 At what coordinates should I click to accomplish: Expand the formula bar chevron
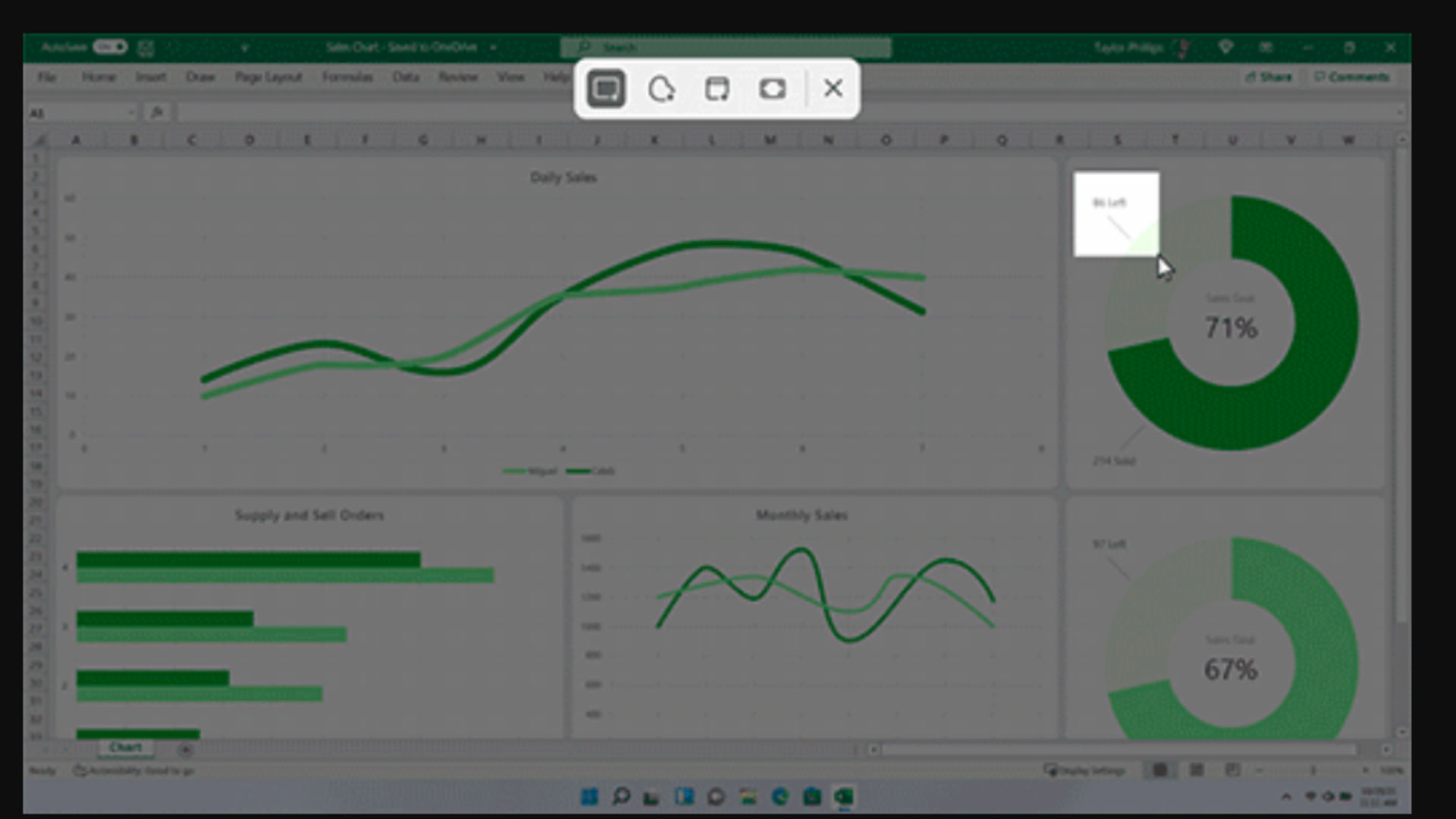click(x=1400, y=113)
